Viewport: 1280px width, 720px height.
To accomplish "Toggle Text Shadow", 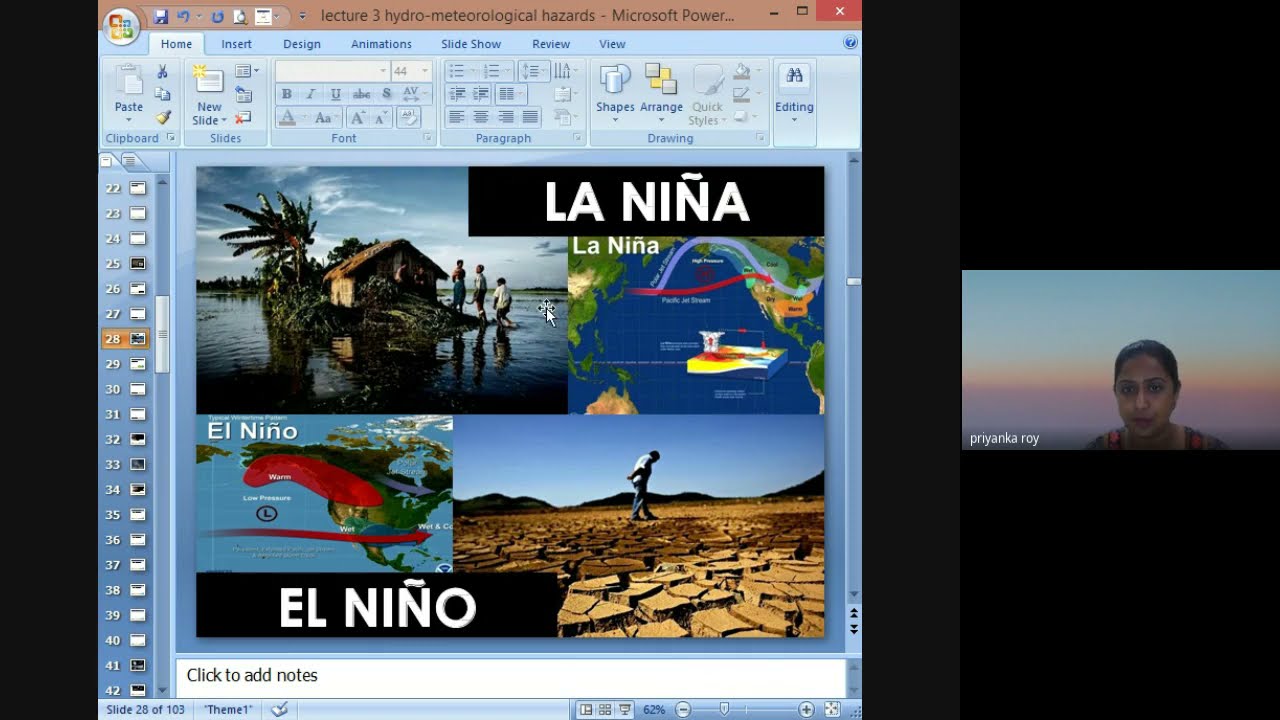I will [x=387, y=94].
